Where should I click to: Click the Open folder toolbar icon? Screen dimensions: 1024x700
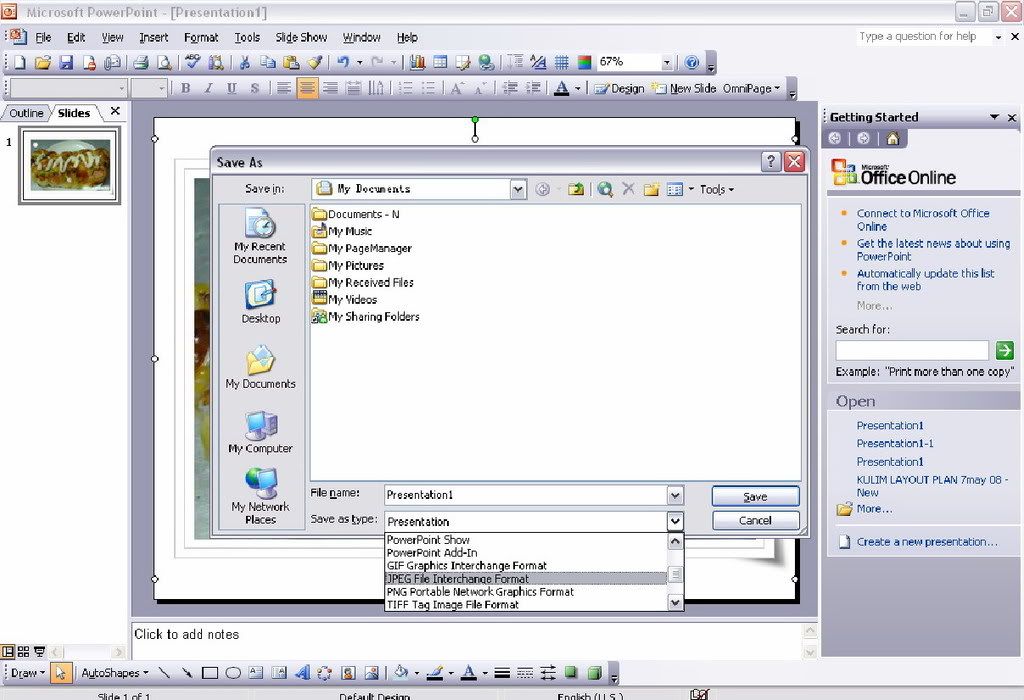coord(43,63)
